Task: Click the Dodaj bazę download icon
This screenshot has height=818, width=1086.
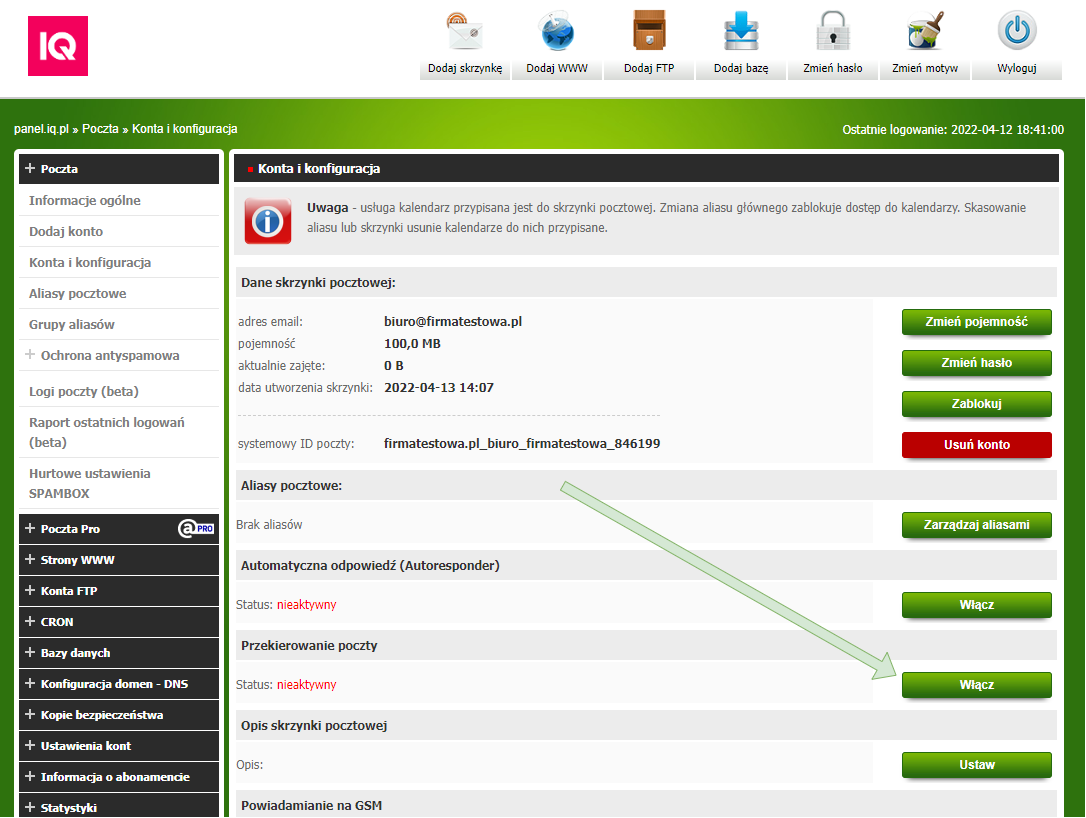Action: pos(741,31)
